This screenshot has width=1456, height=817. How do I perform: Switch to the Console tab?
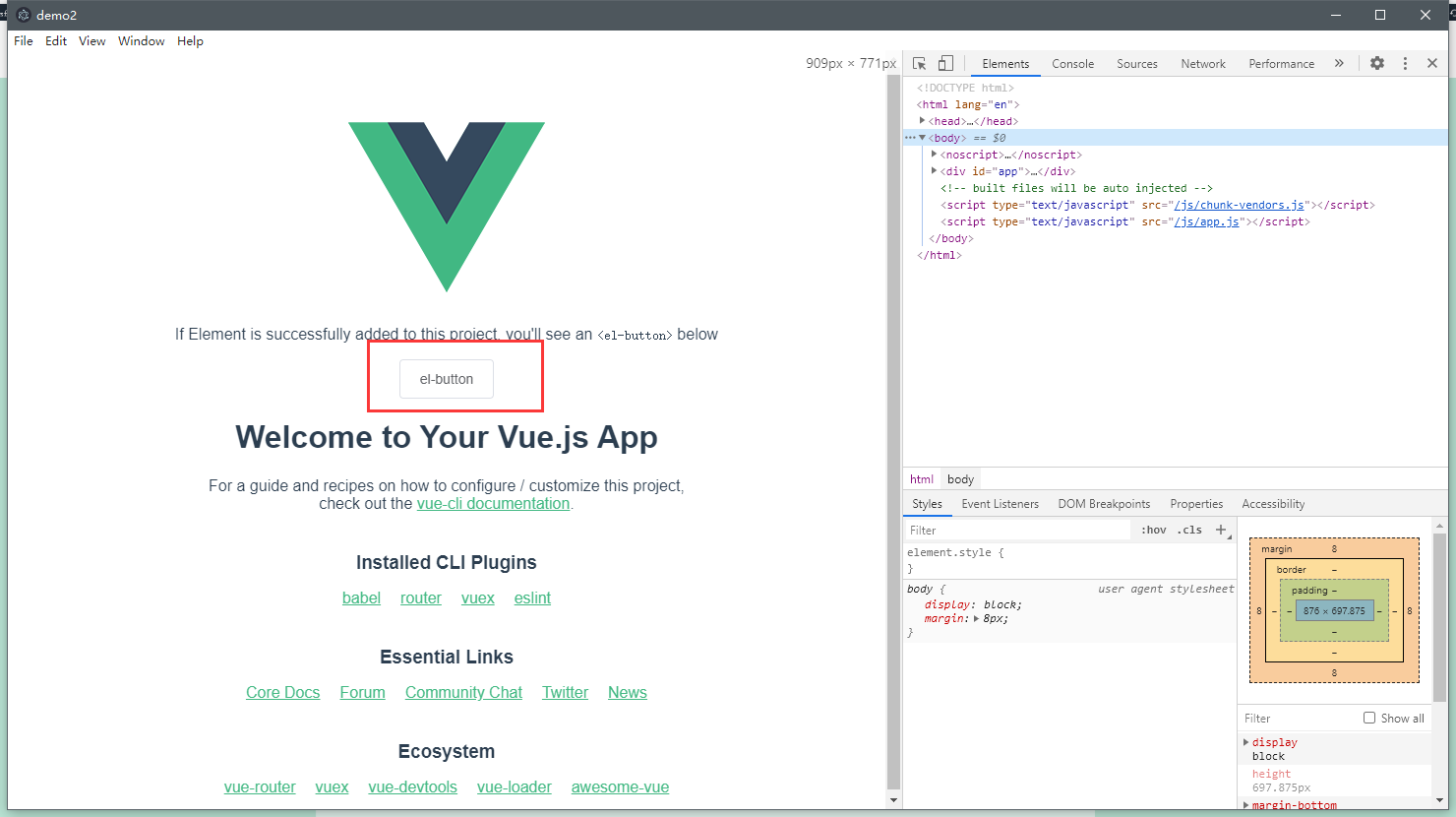[x=1072, y=64]
